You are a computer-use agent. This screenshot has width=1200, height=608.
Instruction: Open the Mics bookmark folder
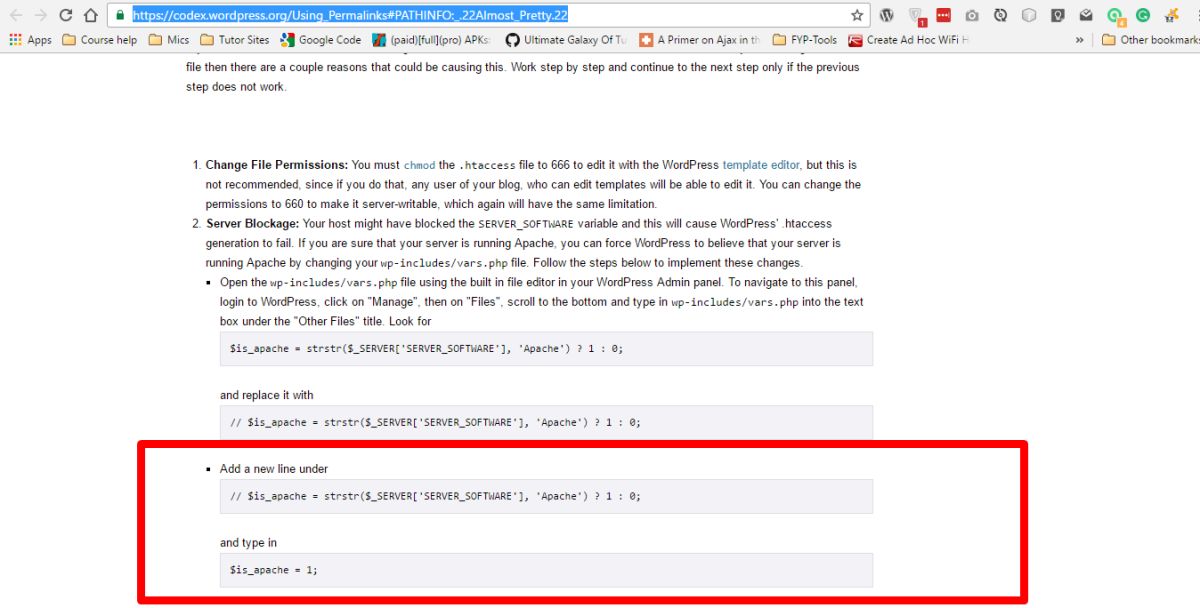(x=169, y=40)
